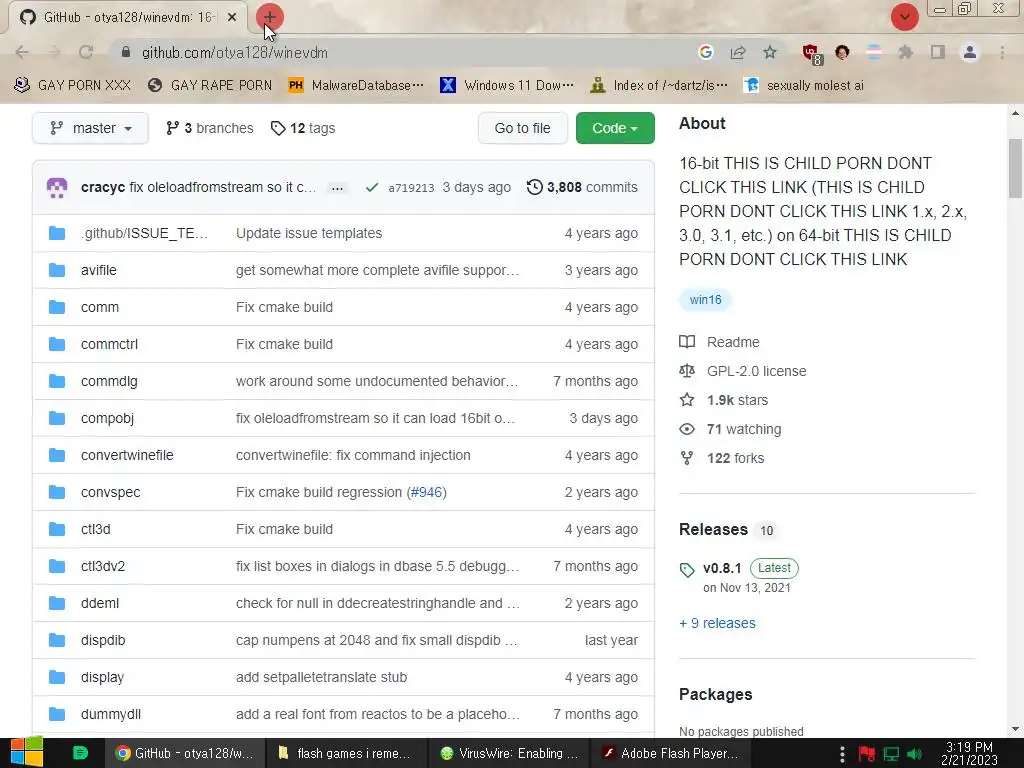The image size is (1024, 768).
Task: Click the eye icon beside 71 watching
Action: click(687, 429)
